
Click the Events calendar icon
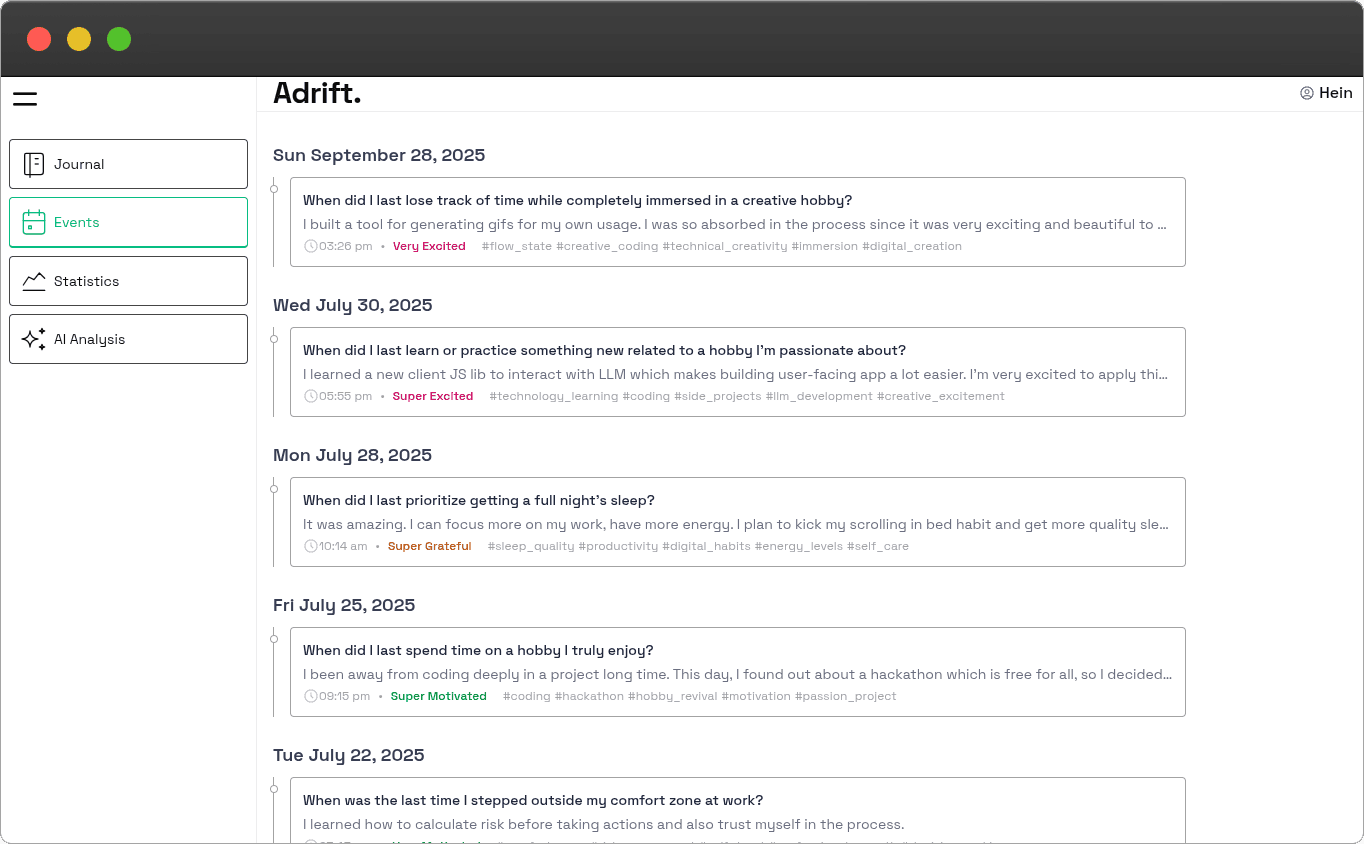(x=34, y=222)
